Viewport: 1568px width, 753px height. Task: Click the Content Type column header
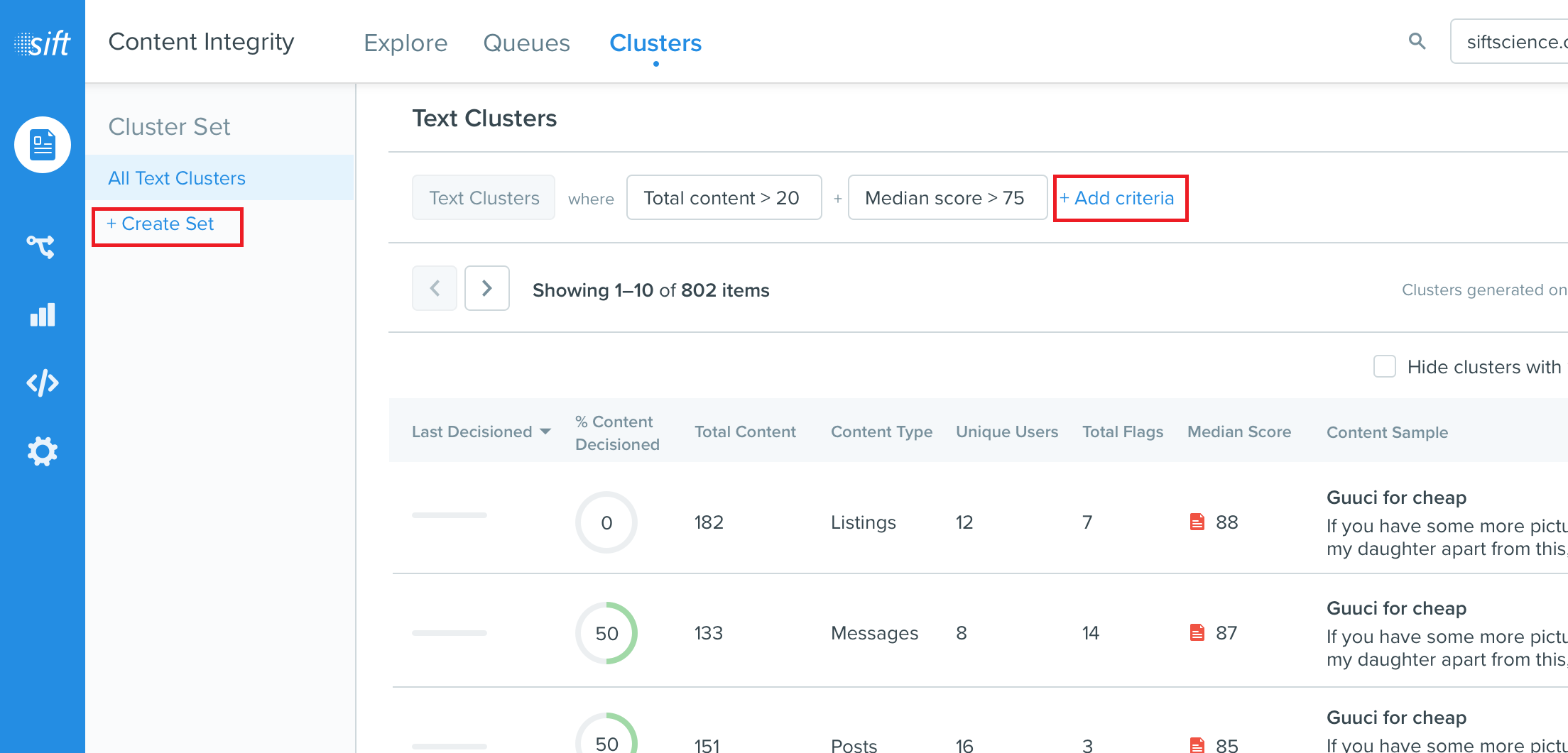pyautogui.click(x=881, y=432)
